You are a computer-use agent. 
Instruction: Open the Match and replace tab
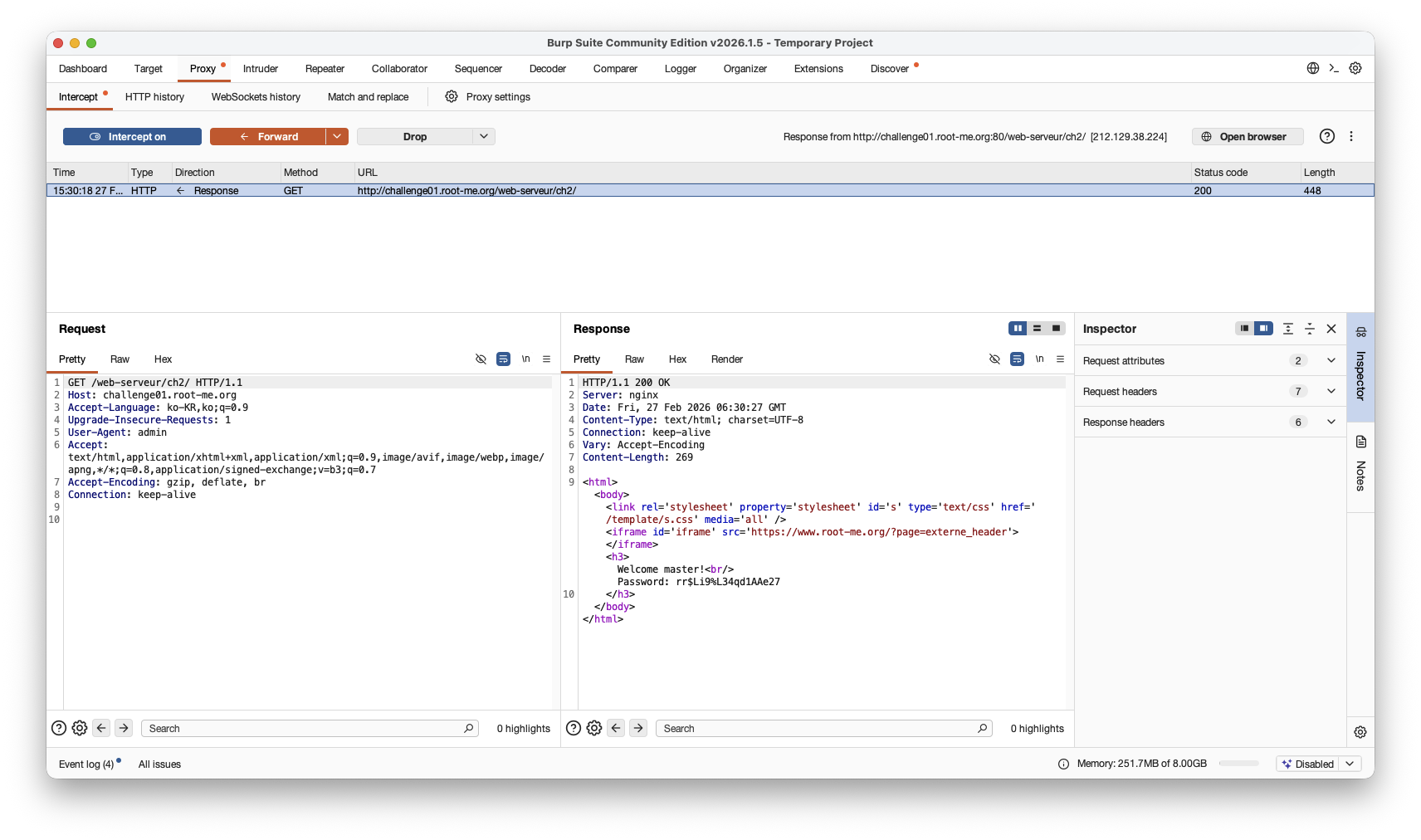click(368, 96)
